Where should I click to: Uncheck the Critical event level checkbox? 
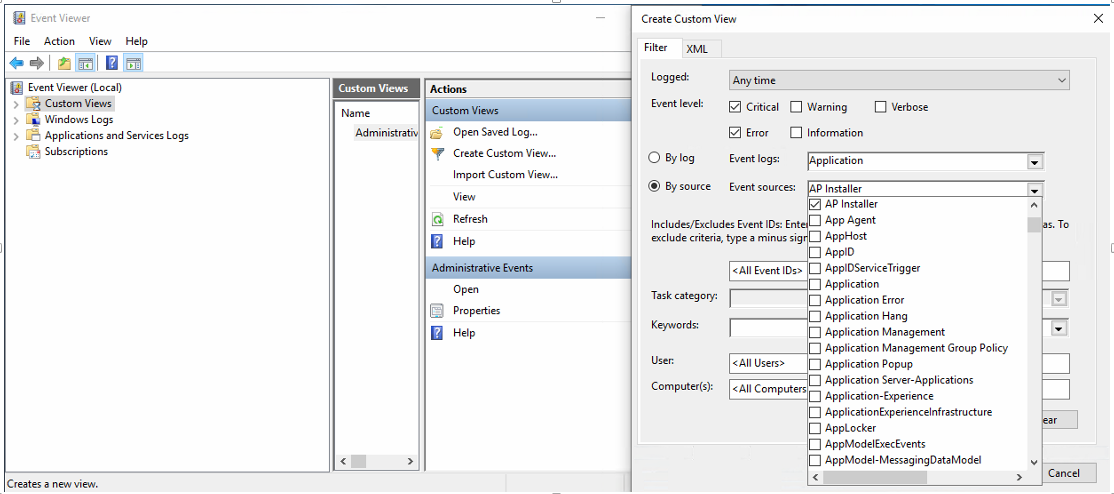[736, 107]
